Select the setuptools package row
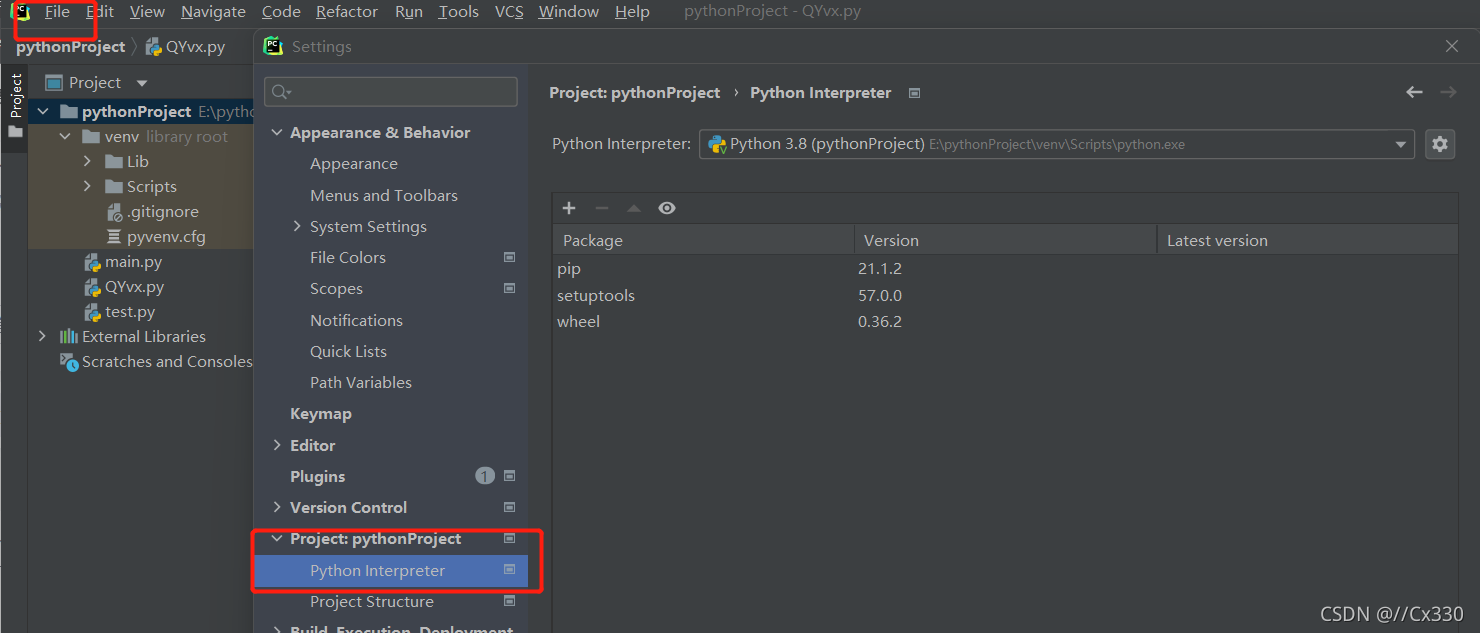This screenshot has width=1480, height=633. click(x=1005, y=295)
